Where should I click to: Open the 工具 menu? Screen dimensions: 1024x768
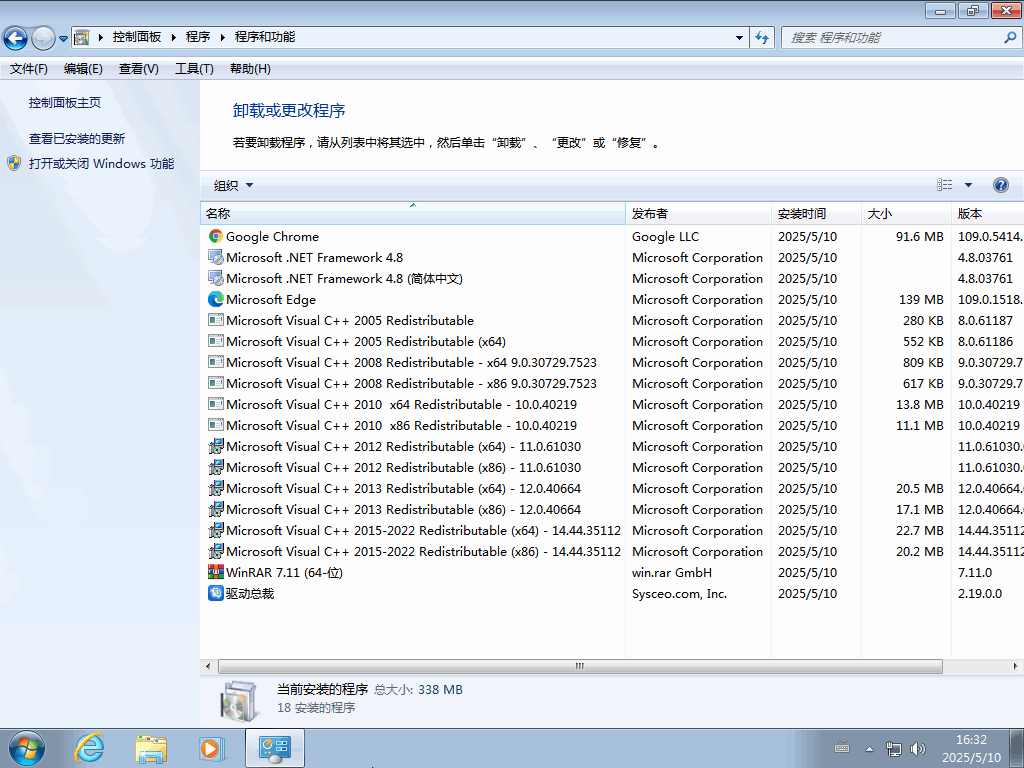point(193,68)
